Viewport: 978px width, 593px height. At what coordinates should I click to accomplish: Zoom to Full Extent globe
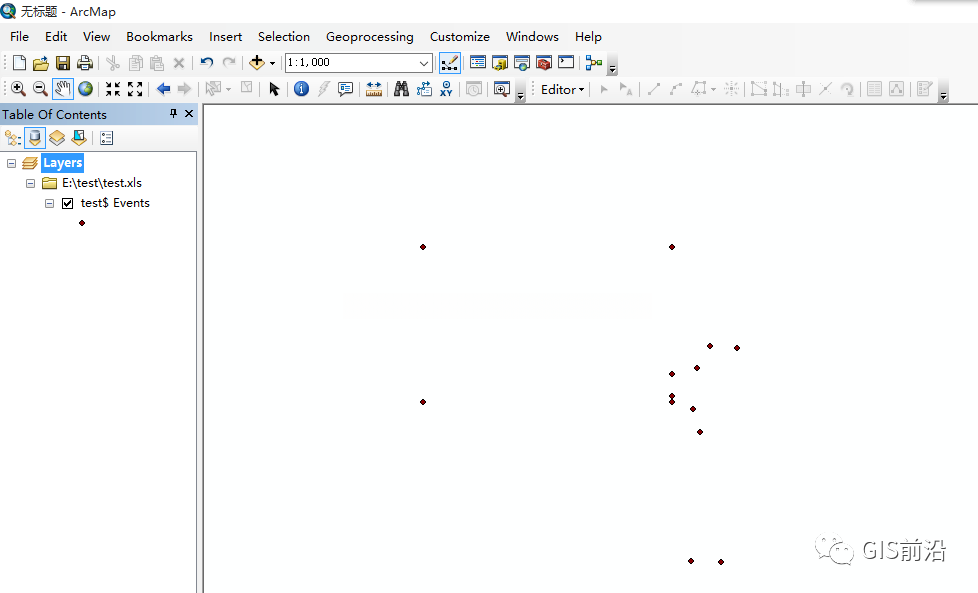(85, 89)
